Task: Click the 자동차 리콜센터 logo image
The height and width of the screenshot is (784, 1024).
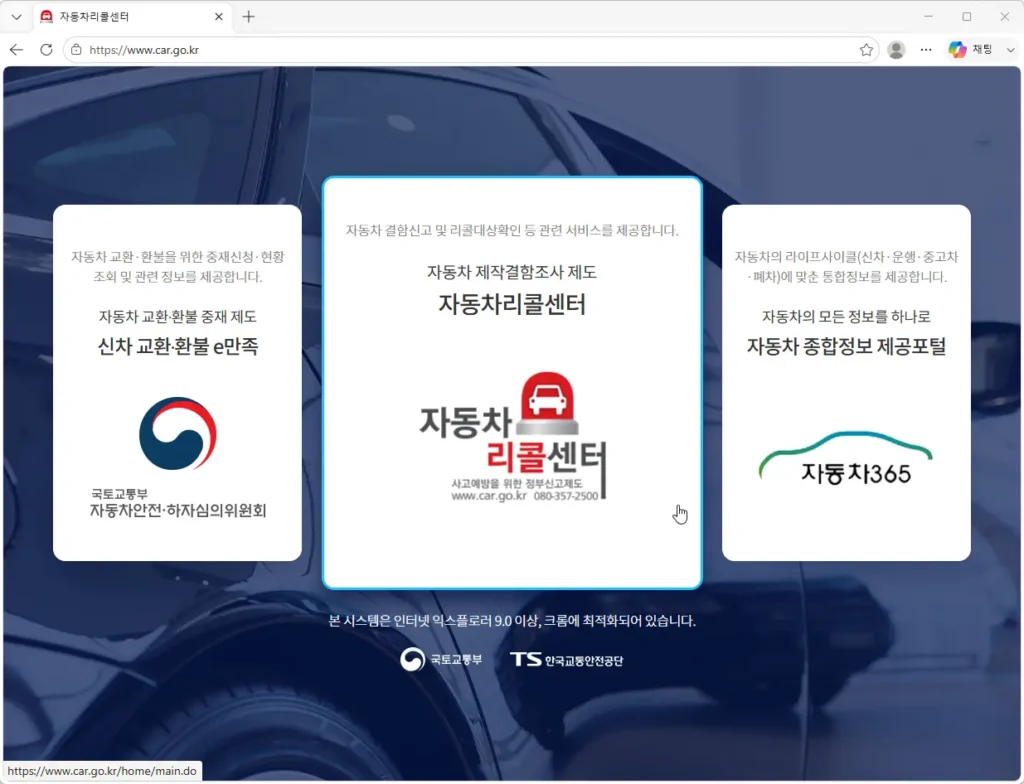Action: pos(513,437)
